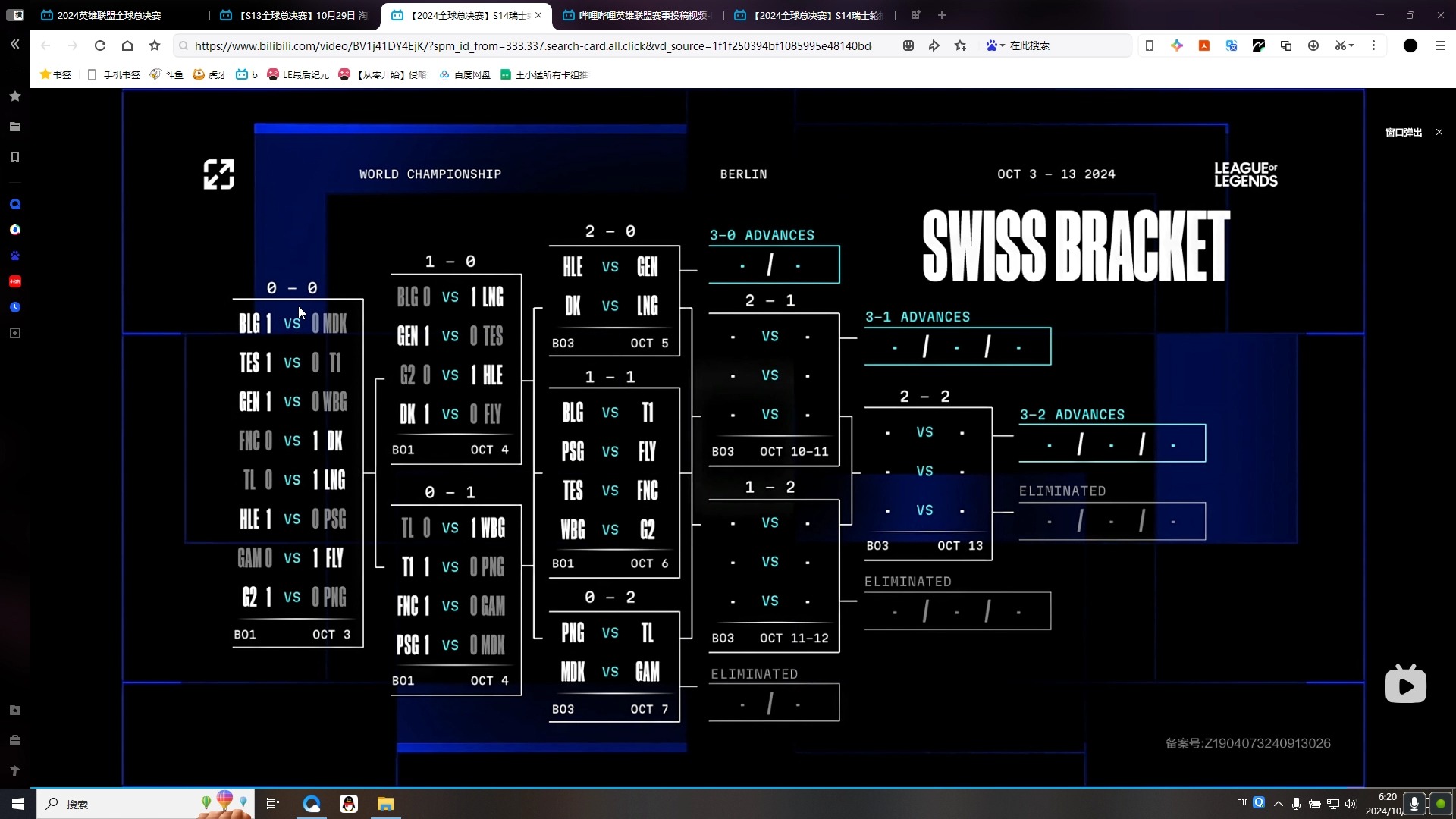The width and height of the screenshot is (1456, 819).
Task: Show hidden tray icons chevron
Action: click(1279, 804)
